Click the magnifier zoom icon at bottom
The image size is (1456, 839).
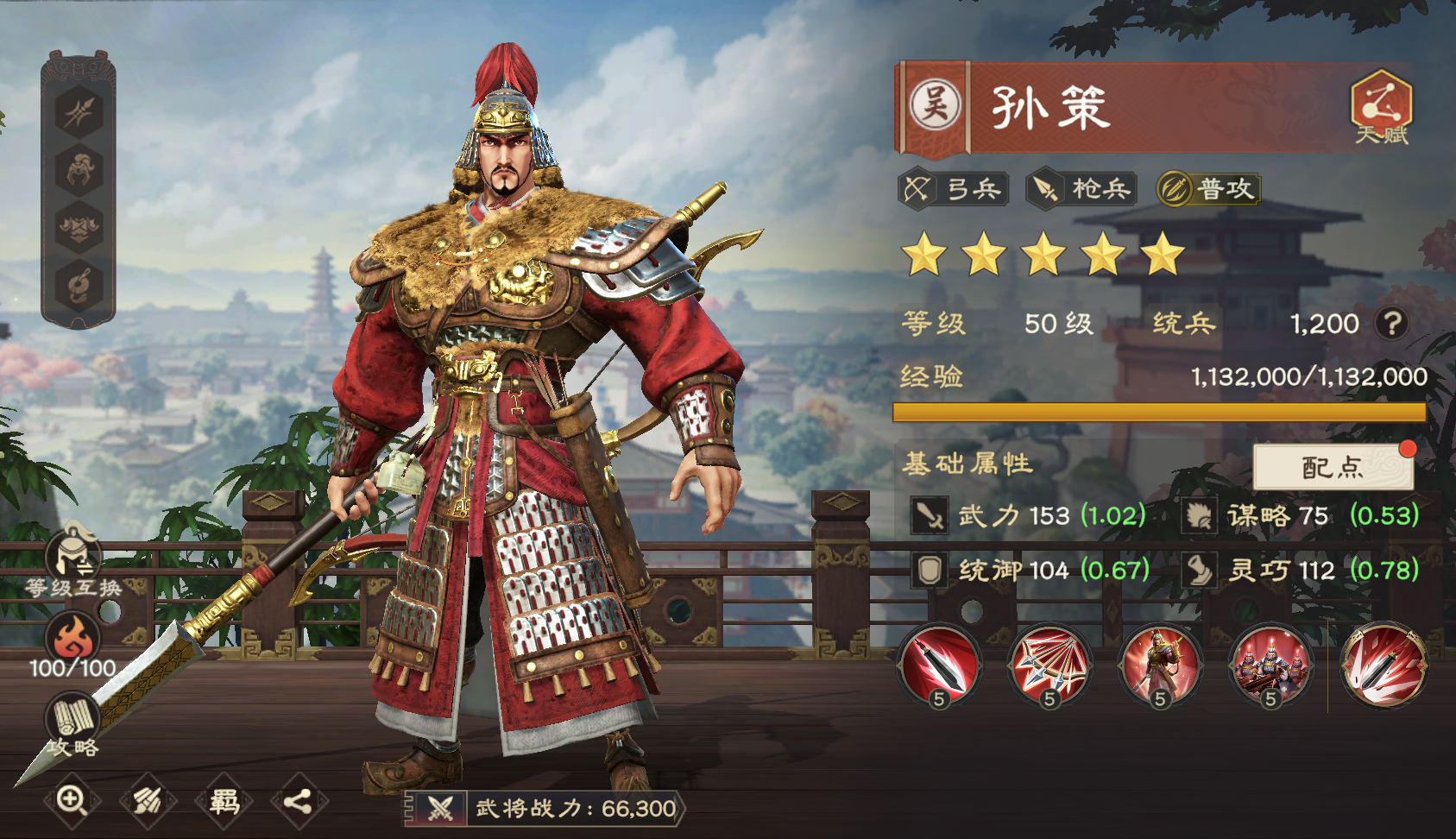coord(72,801)
